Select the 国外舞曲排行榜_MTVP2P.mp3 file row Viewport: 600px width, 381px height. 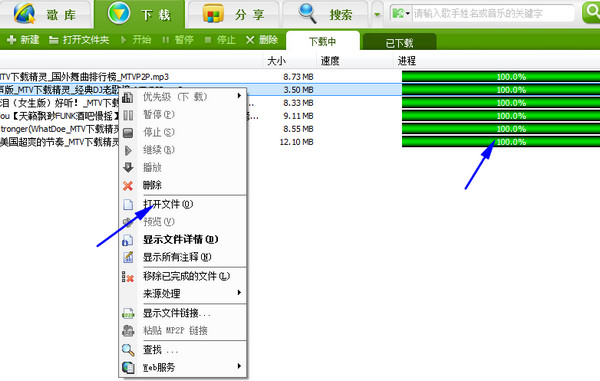300,77
